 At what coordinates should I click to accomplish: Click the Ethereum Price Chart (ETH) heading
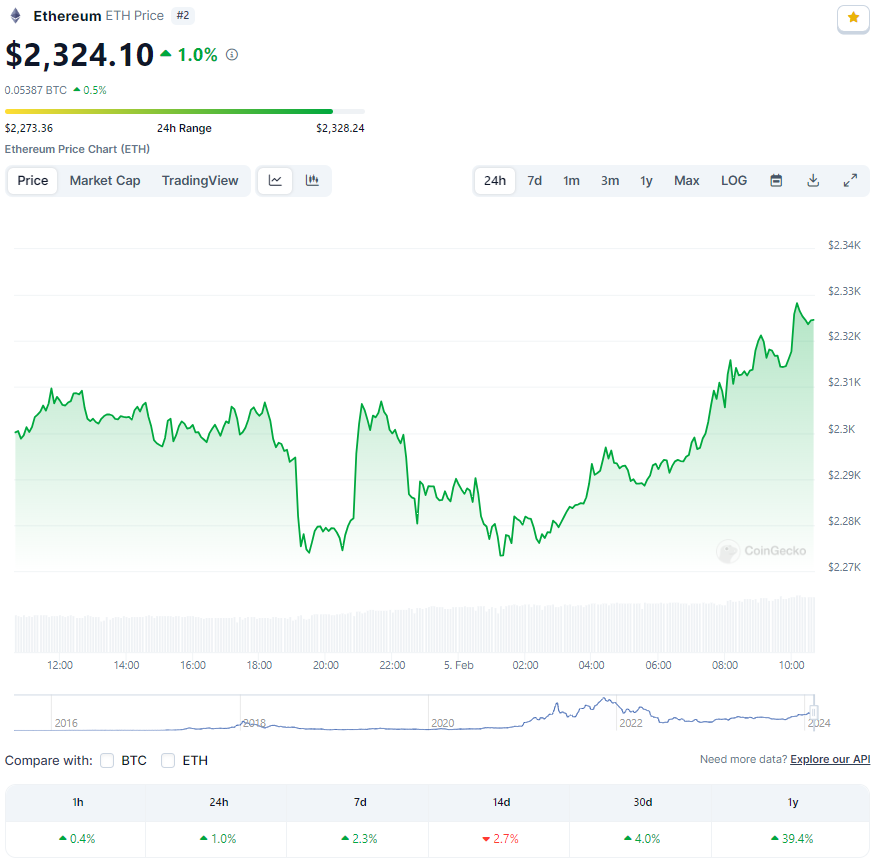pyautogui.click(x=77, y=149)
